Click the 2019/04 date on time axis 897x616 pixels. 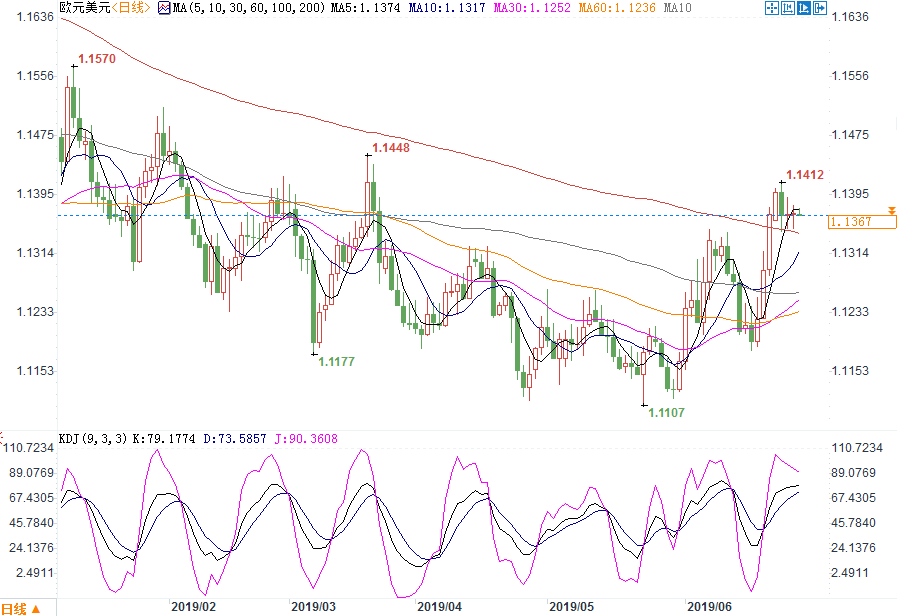(439, 606)
